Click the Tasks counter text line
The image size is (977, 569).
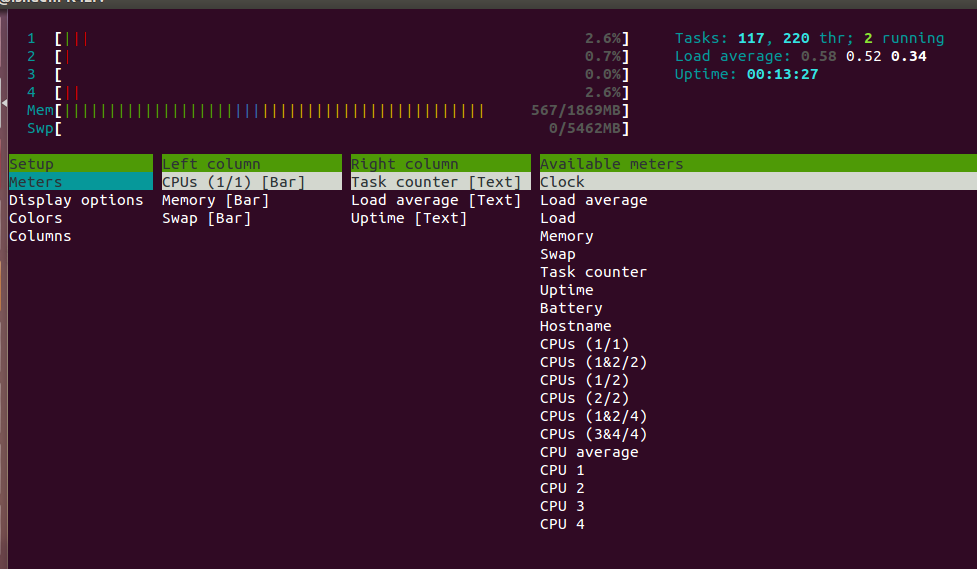(x=809, y=39)
